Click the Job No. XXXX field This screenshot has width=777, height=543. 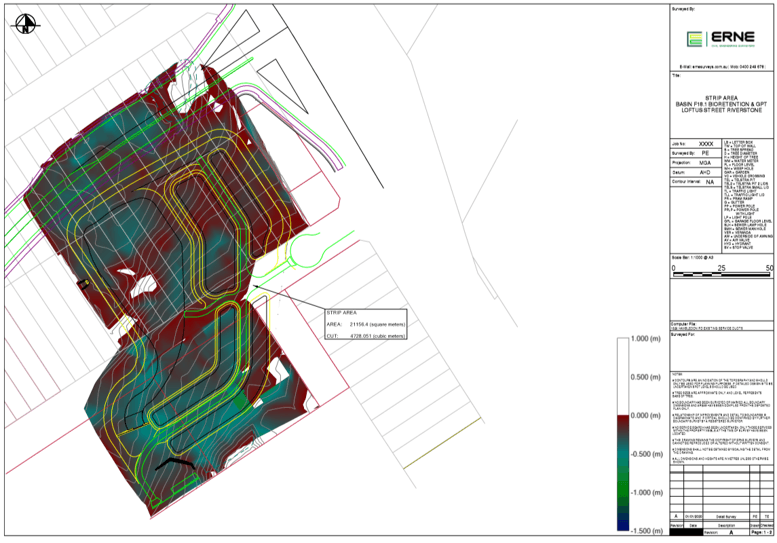(706, 144)
